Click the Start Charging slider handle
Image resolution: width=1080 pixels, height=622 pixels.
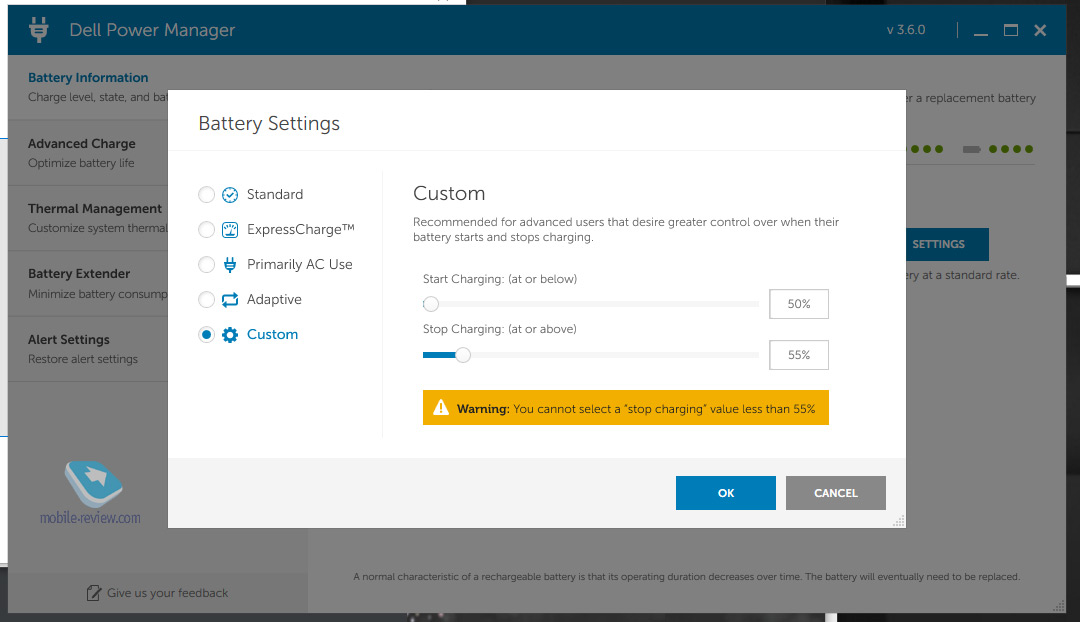[431, 304]
